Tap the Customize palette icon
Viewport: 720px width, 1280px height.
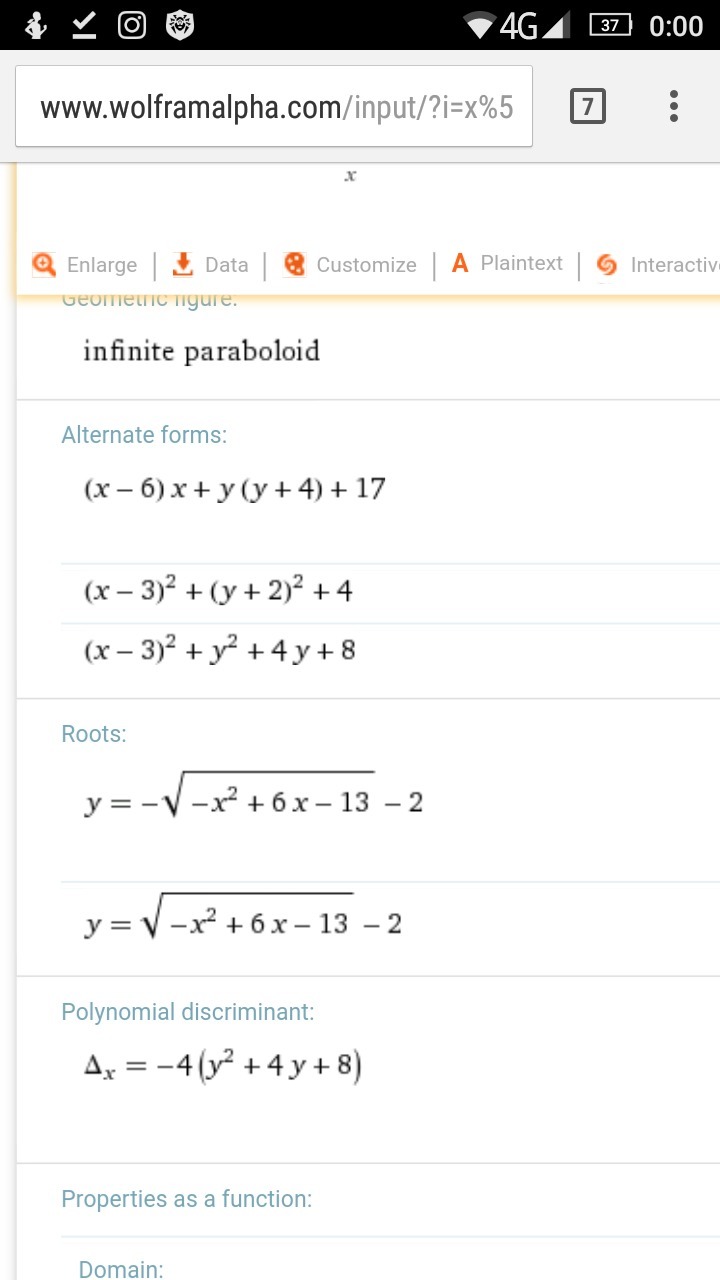(x=294, y=264)
